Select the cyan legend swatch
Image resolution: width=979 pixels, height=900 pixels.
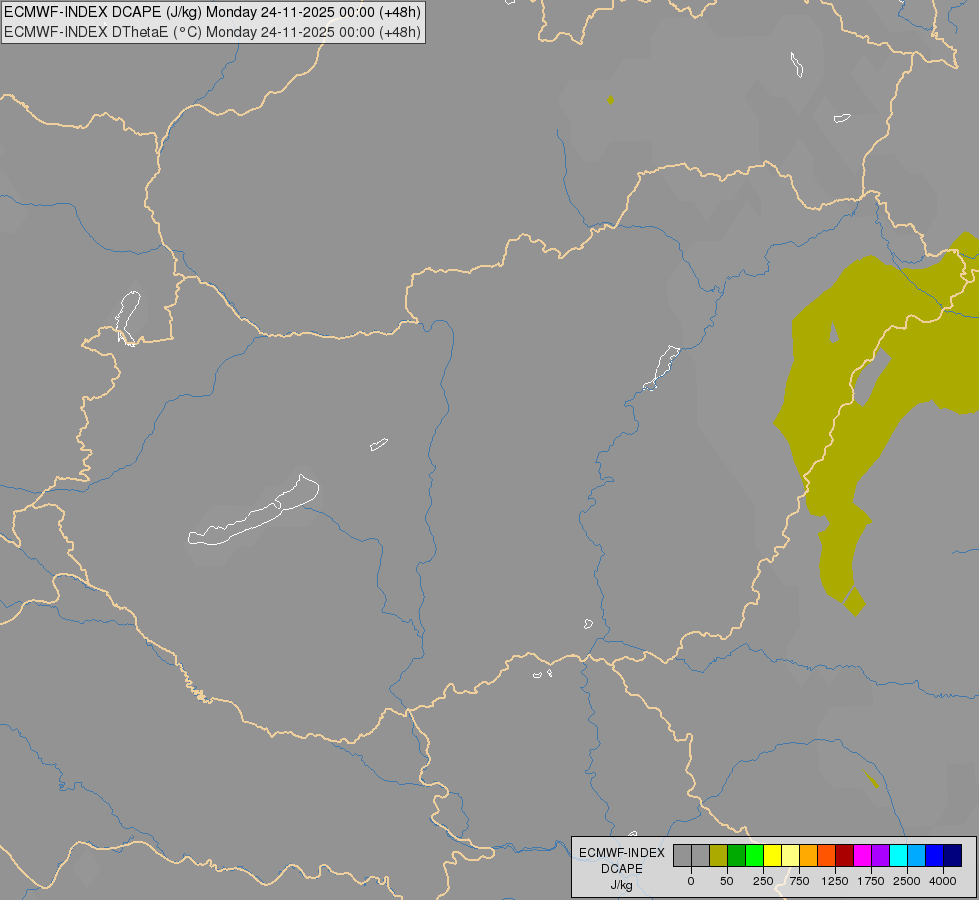pos(898,855)
